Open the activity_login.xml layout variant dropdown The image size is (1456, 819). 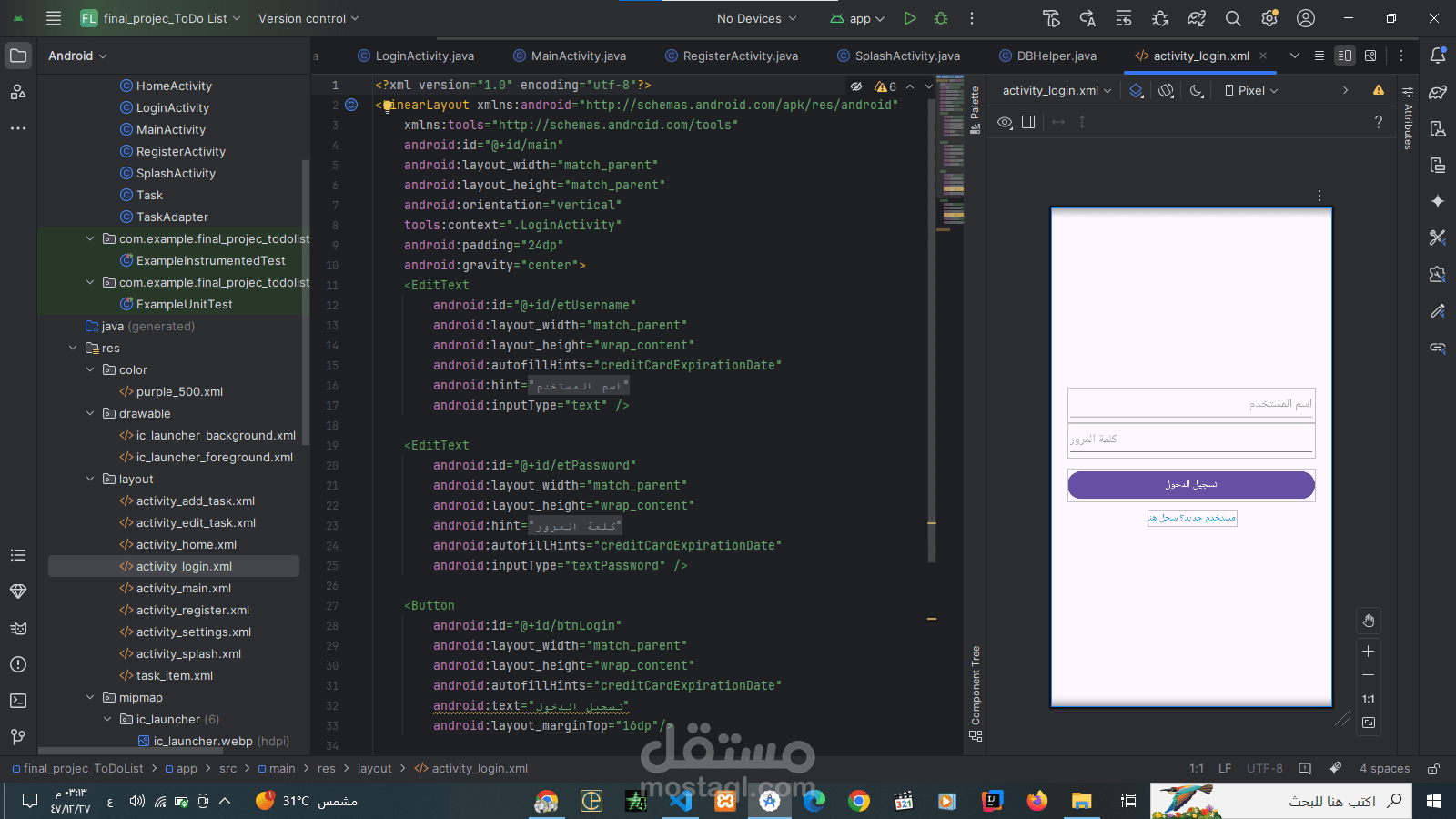coord(1057,90)
